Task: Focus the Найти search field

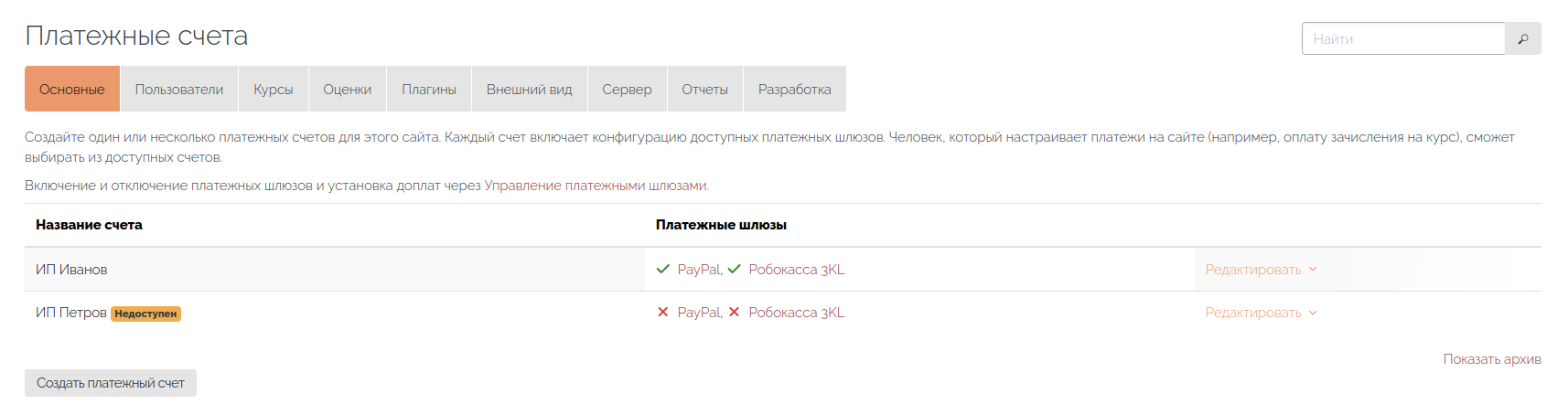Action: click(x=1402, y=39)
